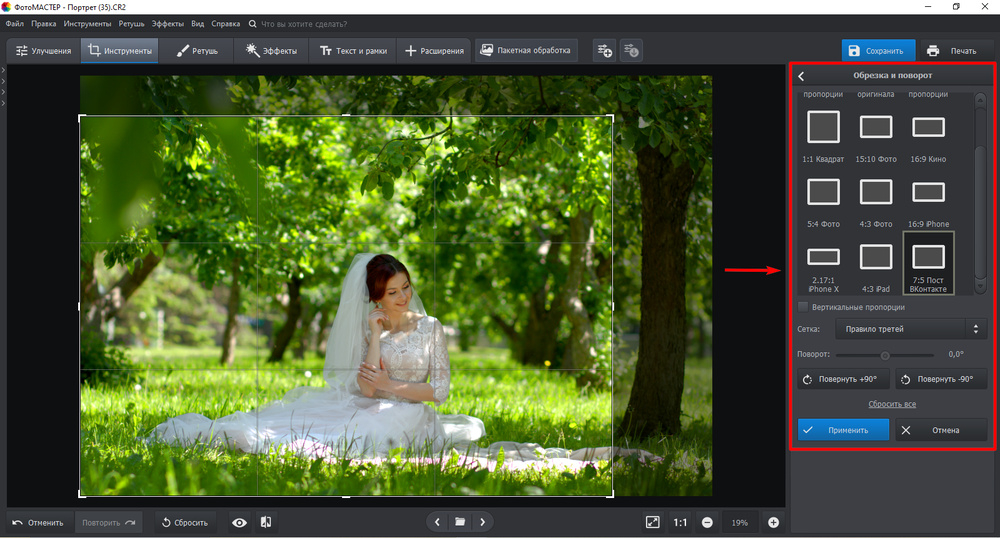The width and height of the screenshot is (1000, 538).
Task: Open the Справка menu
Action: (225, 24)
